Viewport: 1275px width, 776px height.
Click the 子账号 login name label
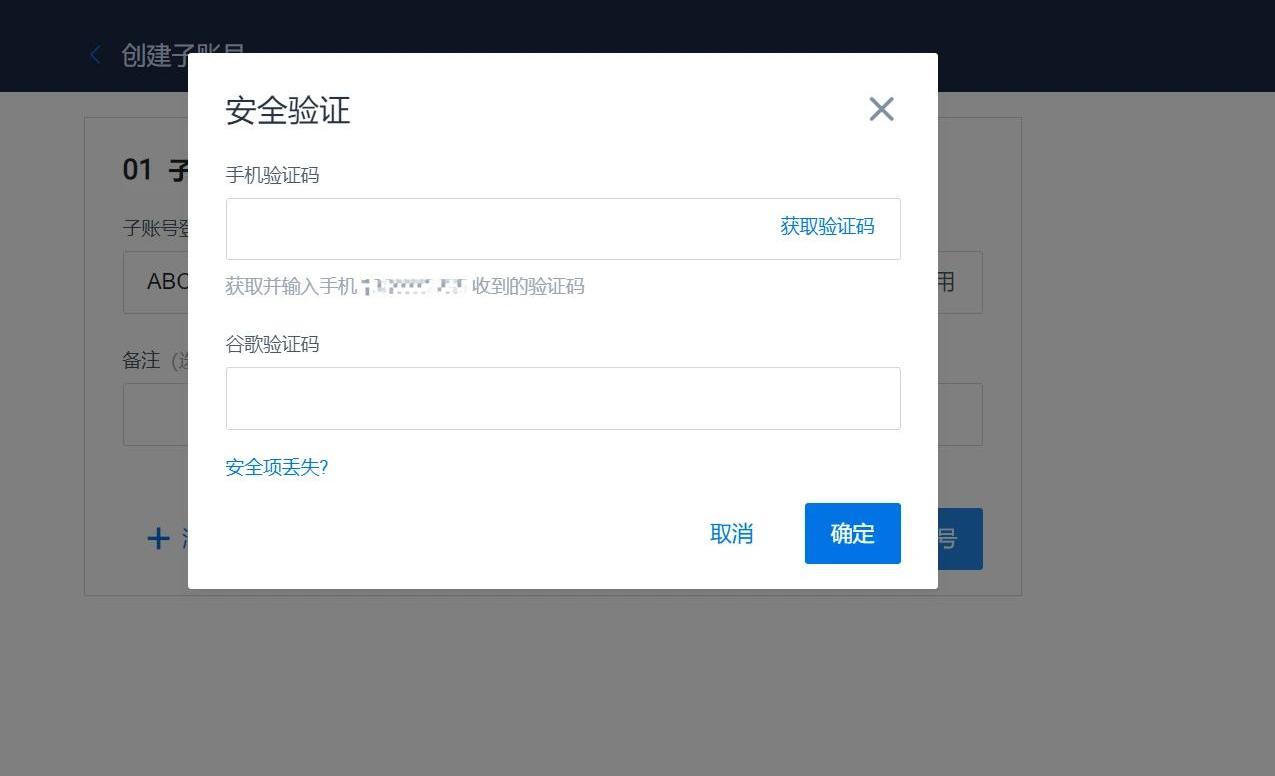(155, 228)
